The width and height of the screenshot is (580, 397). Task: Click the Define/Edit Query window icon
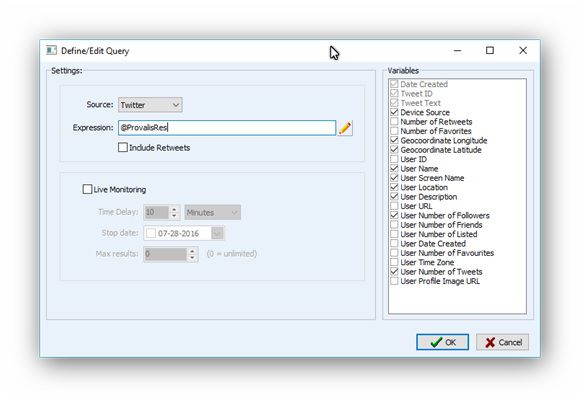coord(51,50)
